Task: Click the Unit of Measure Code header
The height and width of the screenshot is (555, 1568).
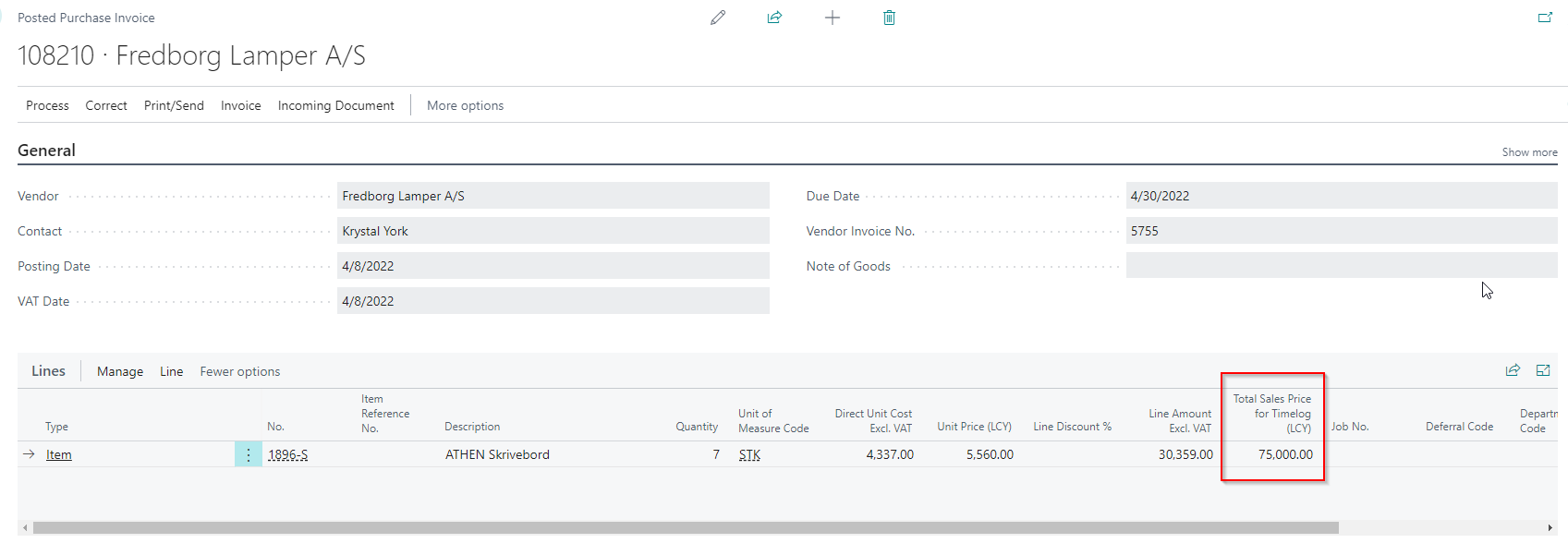Action: 773,420
